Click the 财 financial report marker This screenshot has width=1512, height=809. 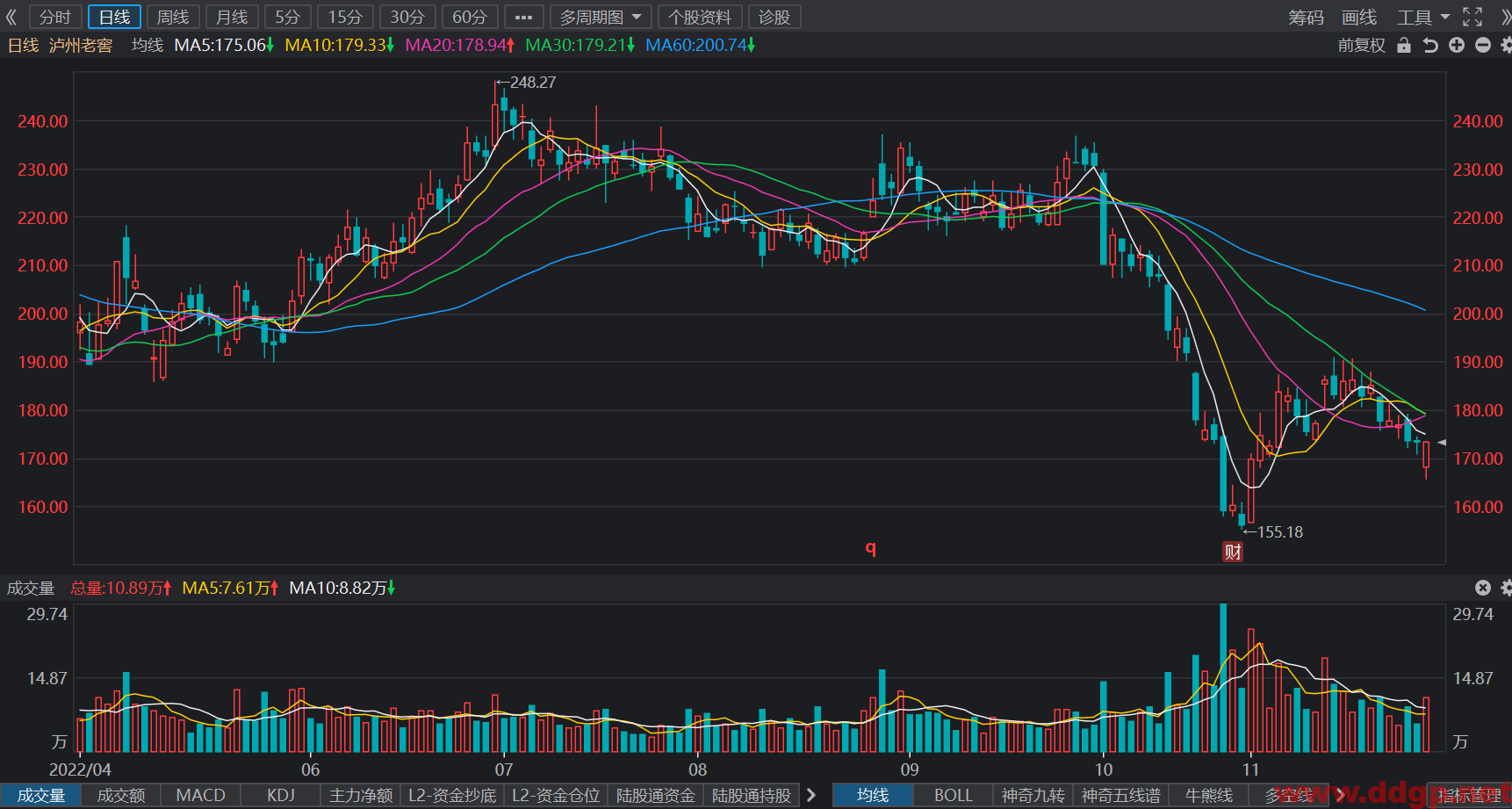point(1233,552)
